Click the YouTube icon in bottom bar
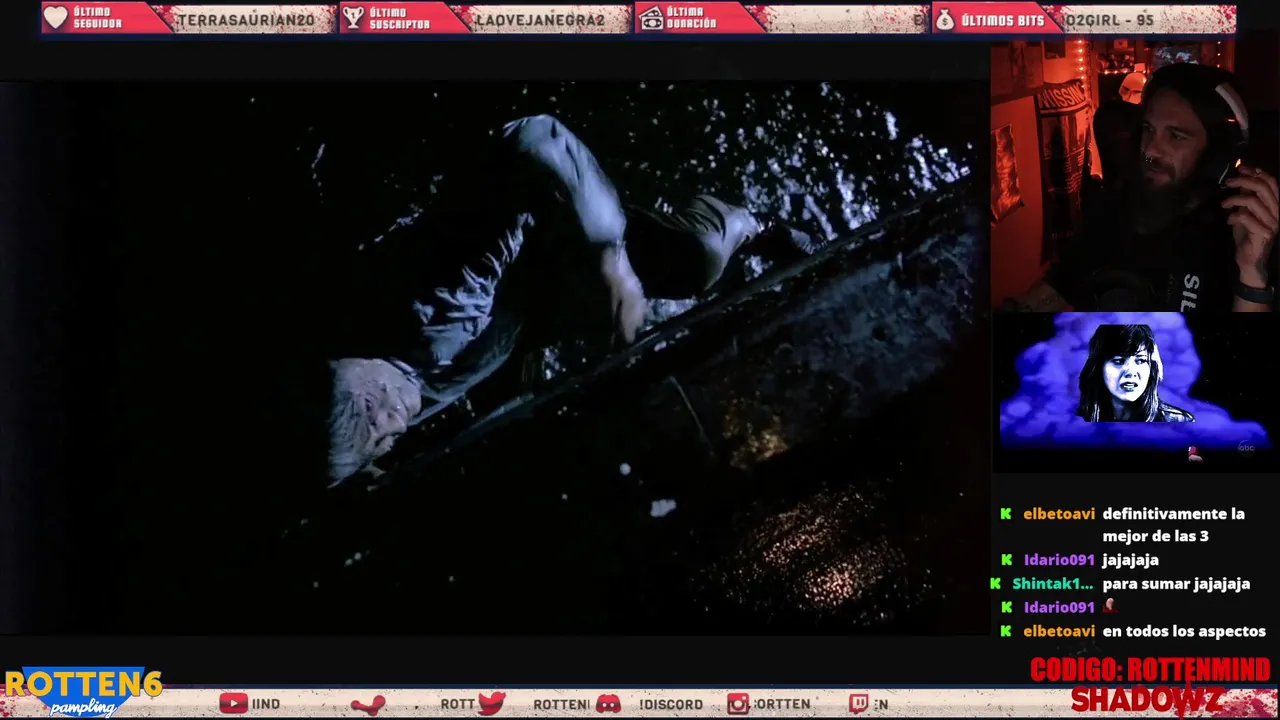1280x720 pixels. coord(233,704)
